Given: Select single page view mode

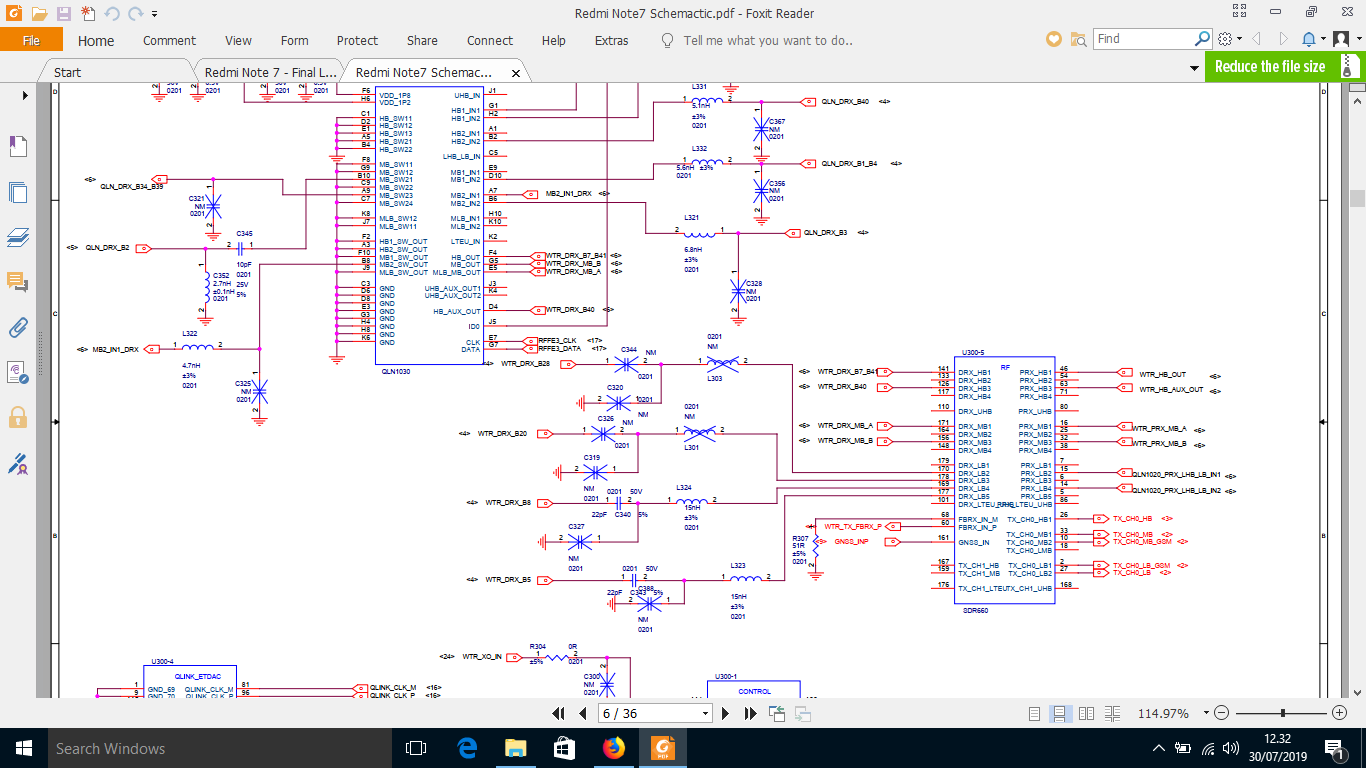Looking at the screenshot, I should tap(1035, 713).
